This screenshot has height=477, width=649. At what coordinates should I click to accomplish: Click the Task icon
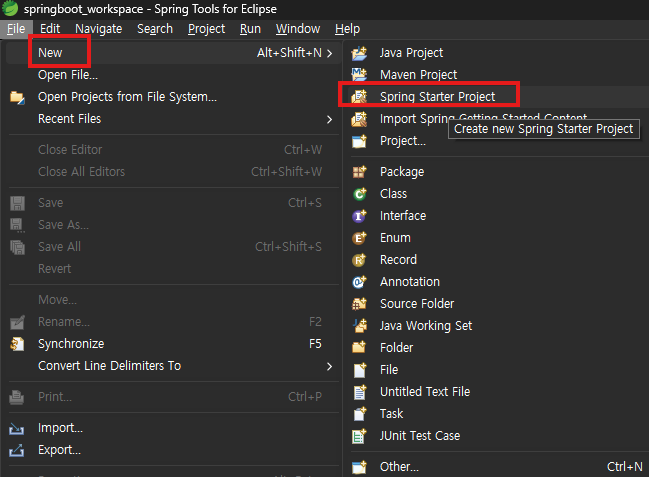[359, 414]
